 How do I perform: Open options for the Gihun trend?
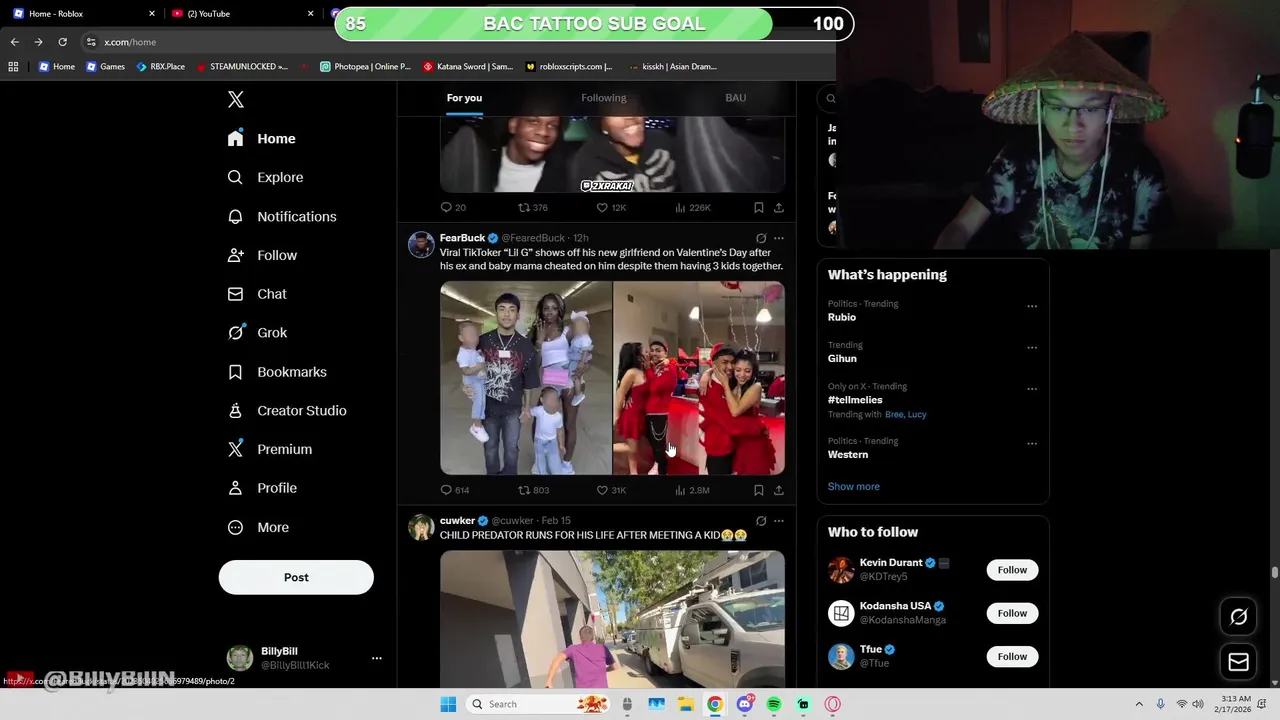(x=1032, y=347)
